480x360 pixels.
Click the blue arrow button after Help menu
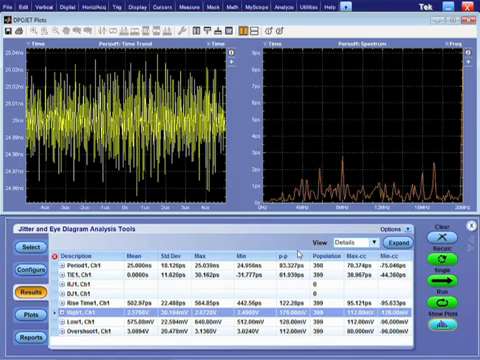pyautogui.click(x=346, y=7)
